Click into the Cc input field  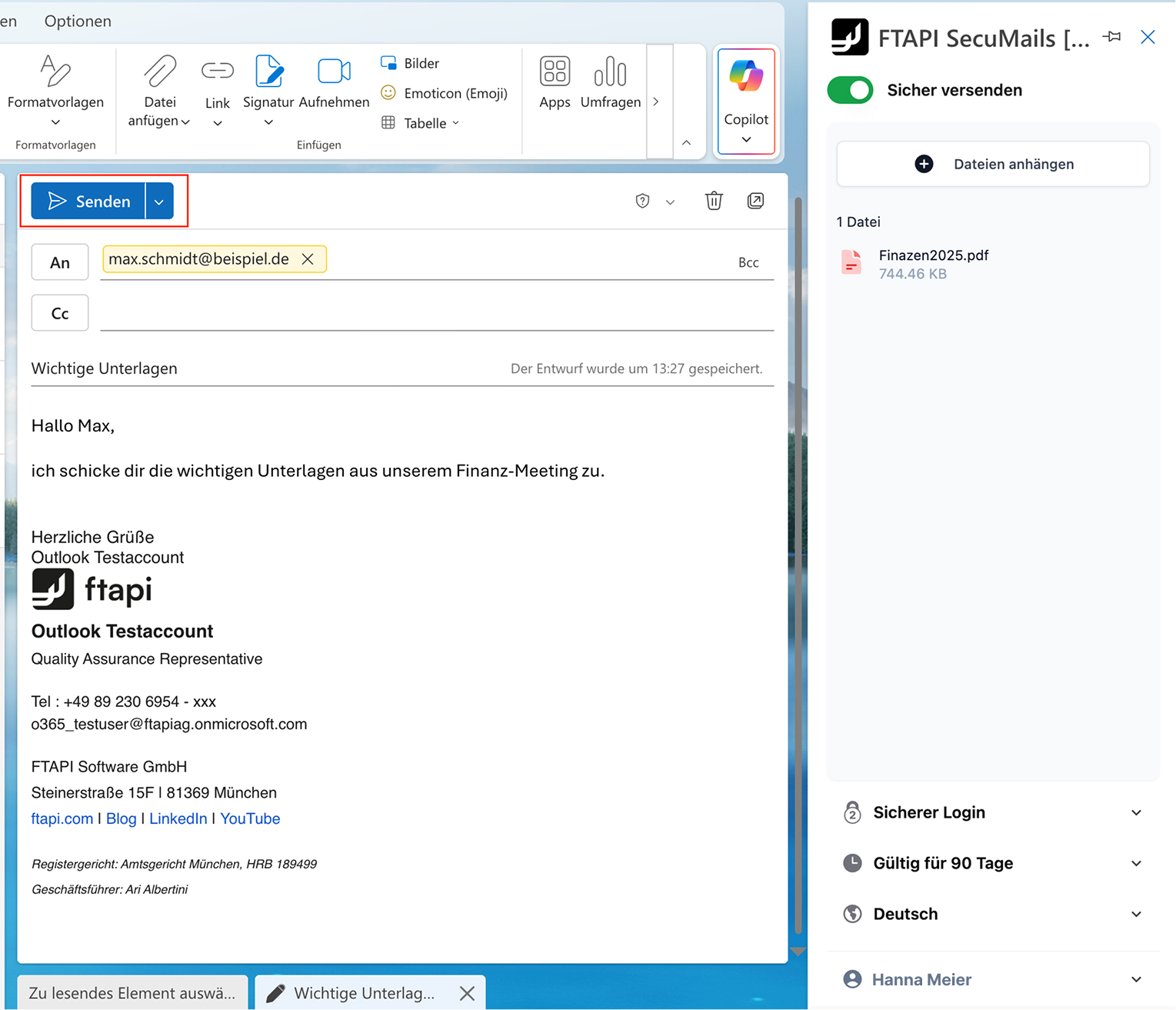coord(437,313)
